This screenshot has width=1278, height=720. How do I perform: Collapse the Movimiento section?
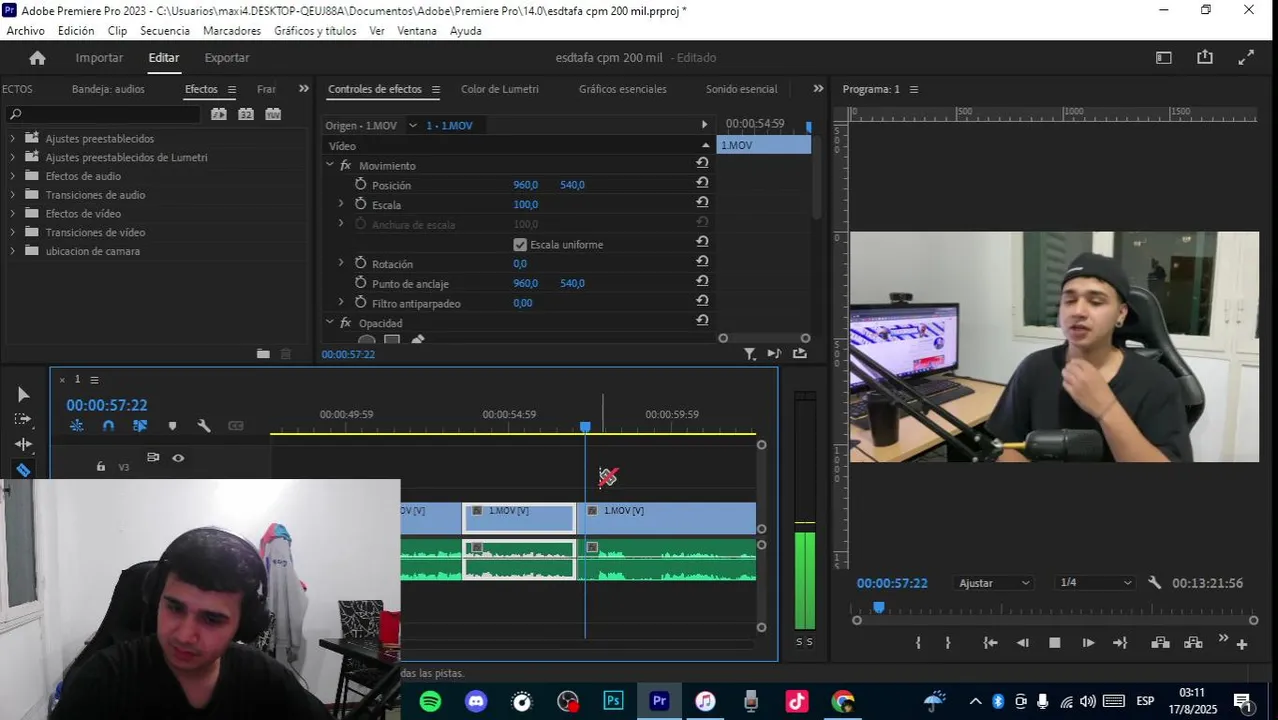[330, 165]
